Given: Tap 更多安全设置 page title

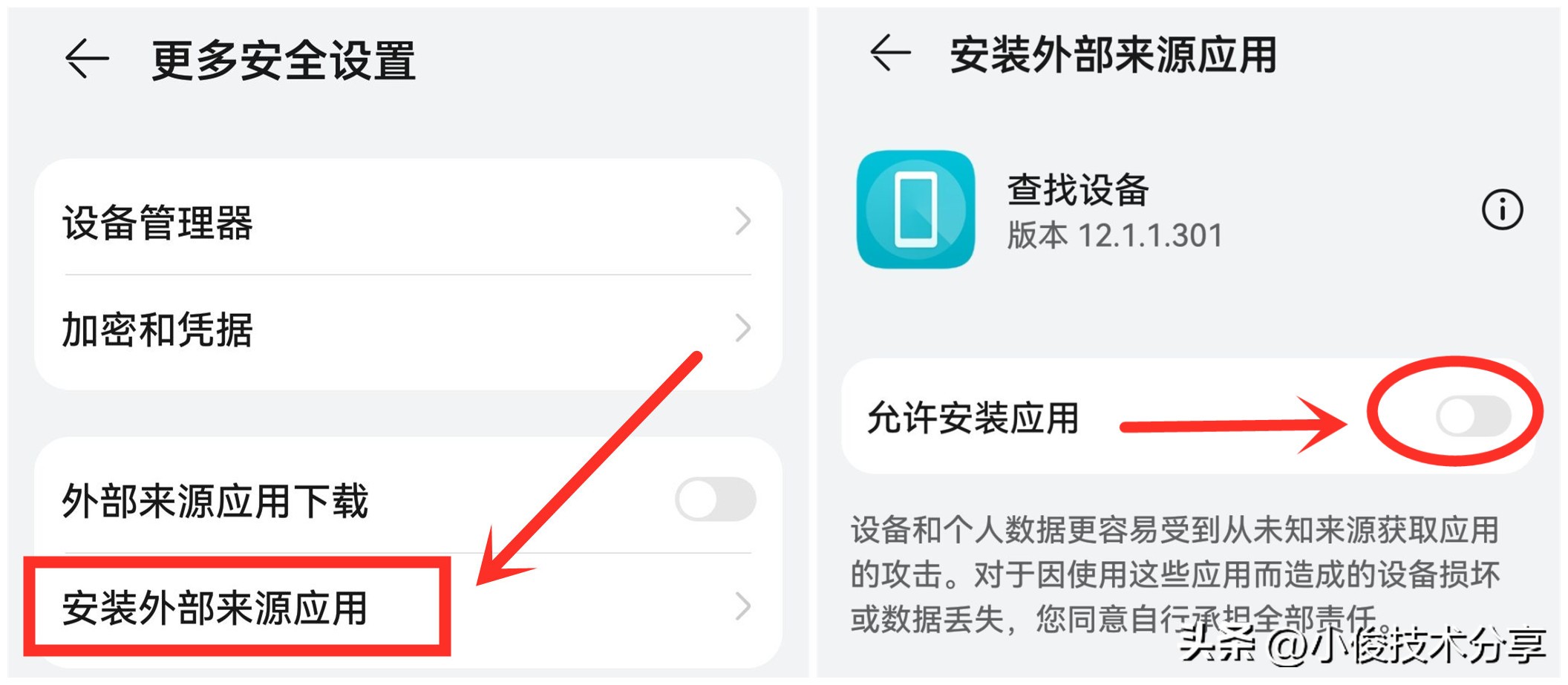Looking at the screenshot, I should pyautogui.click(x=283, y=60).
